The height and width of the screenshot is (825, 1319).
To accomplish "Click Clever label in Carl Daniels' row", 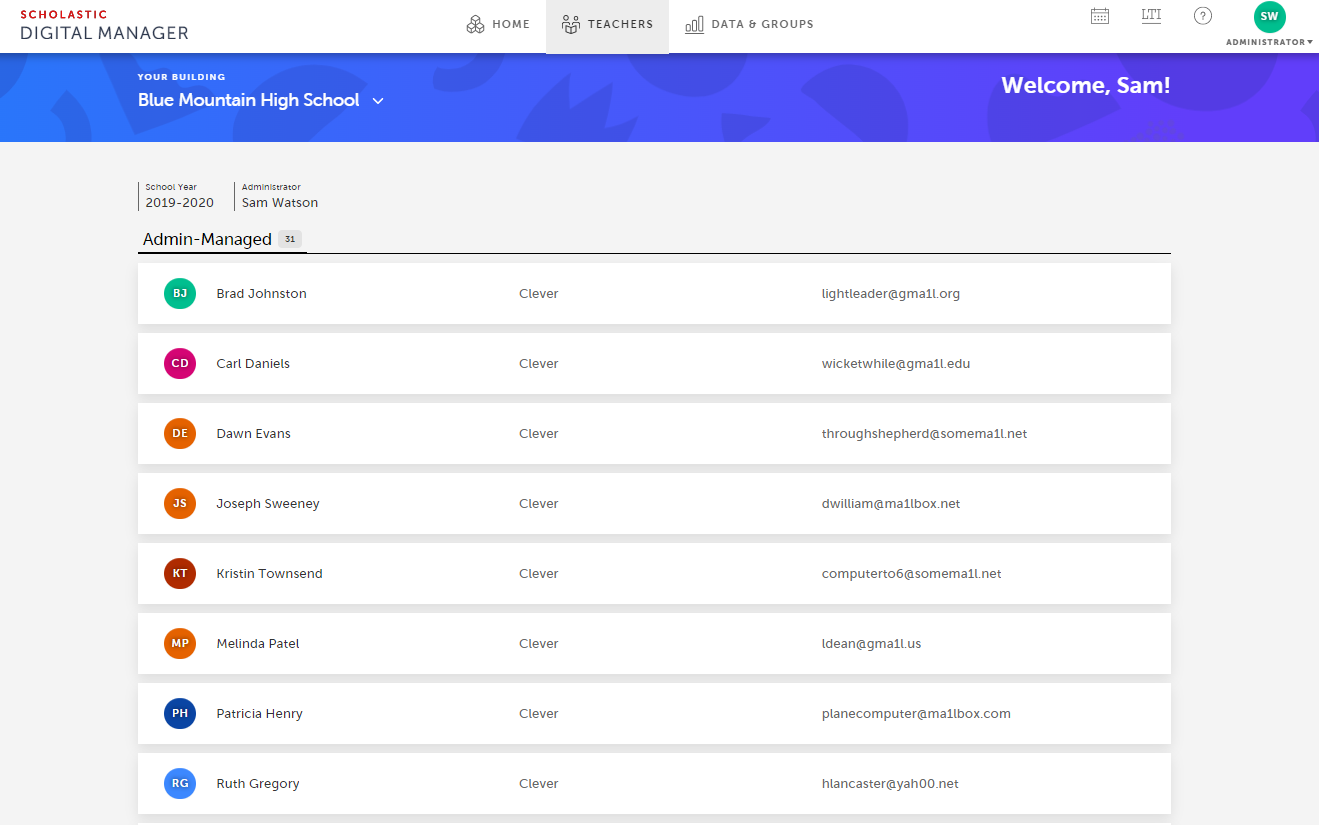I will point(539,364).
